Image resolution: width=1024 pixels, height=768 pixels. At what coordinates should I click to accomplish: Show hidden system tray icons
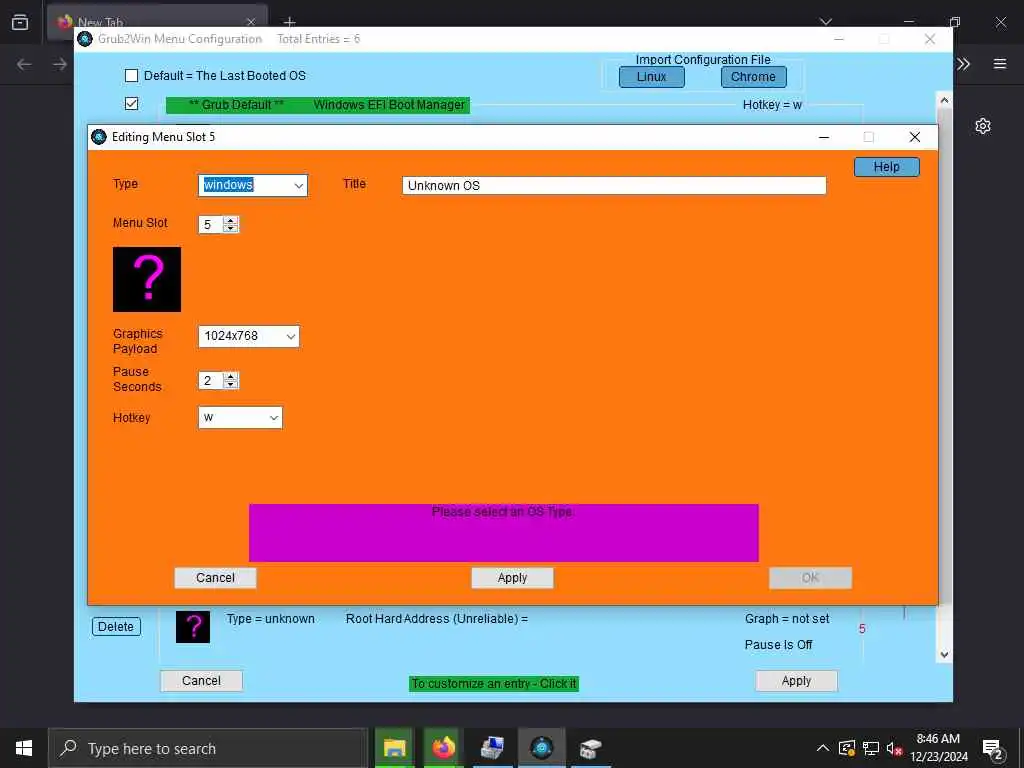point(823,748)
